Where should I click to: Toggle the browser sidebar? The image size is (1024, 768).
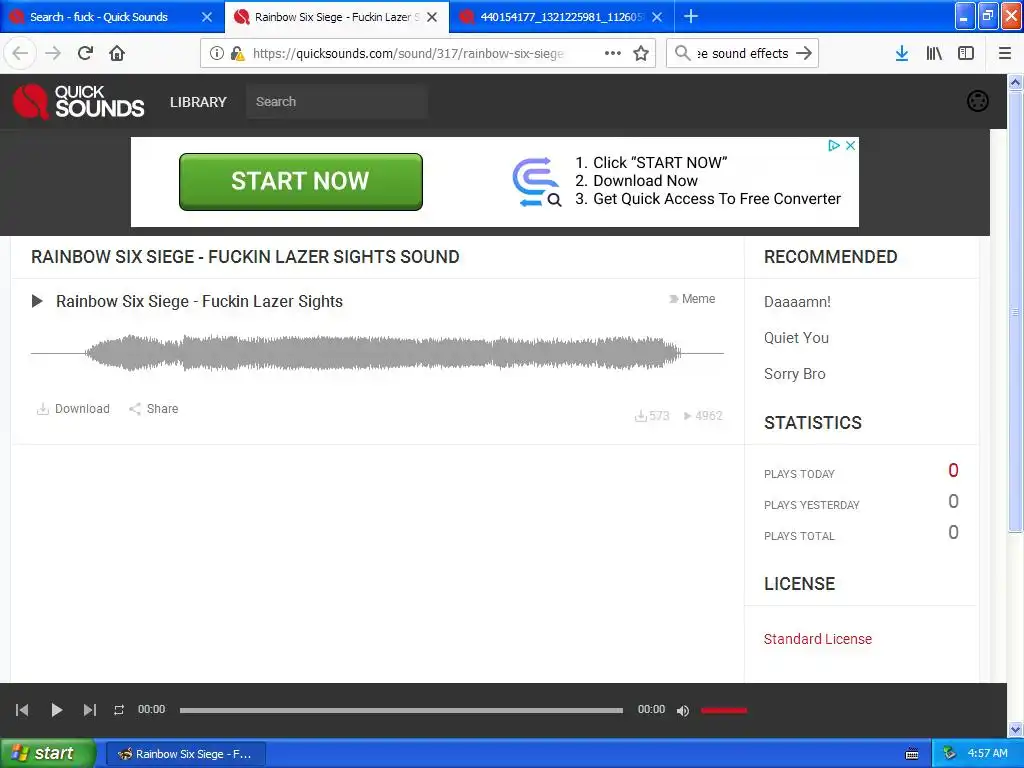[966, 53]
